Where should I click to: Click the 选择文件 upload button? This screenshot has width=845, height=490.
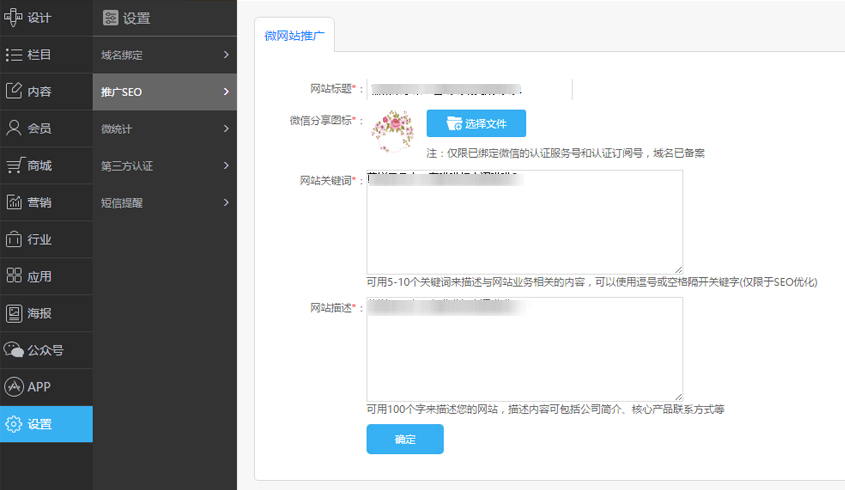476,124
